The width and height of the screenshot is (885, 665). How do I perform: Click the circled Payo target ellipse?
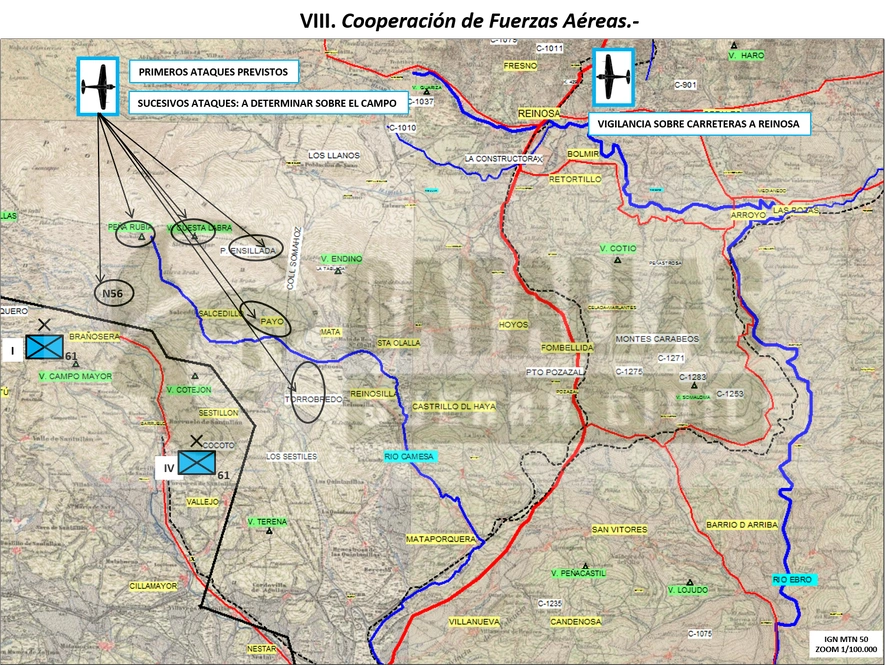coord(265,320)
